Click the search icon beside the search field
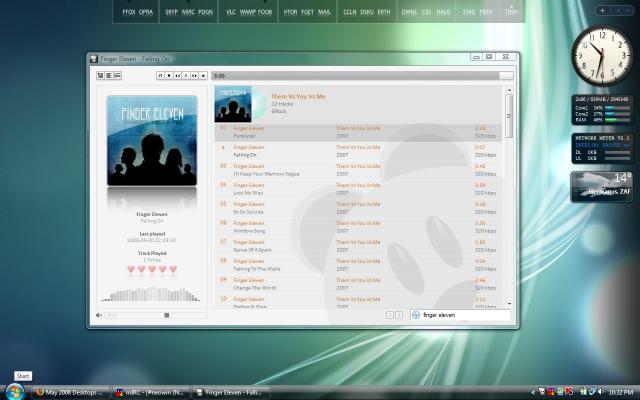640x400 pixels. click(416, 315)
